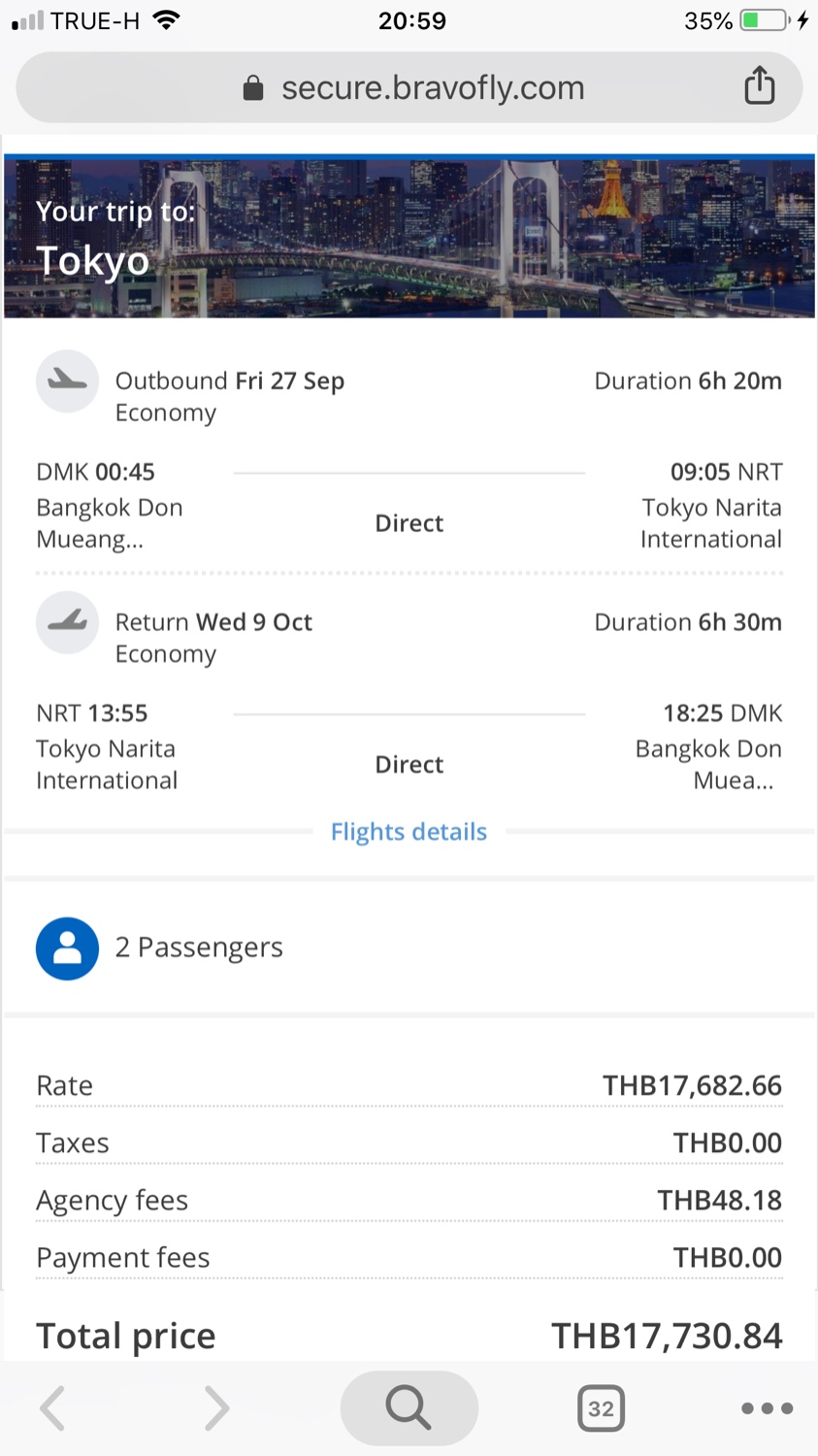This screenshot has width=818, height=1456.
Task: Tap the padlock secure icon
Action: point(253,88)
